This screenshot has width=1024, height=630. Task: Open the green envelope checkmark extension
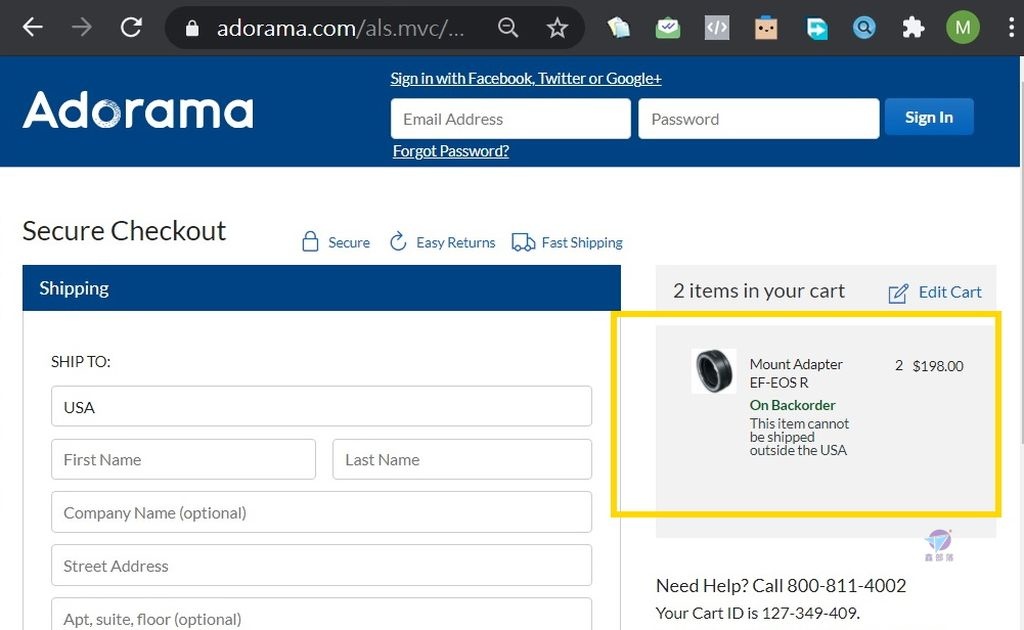[x=667, y=28]
